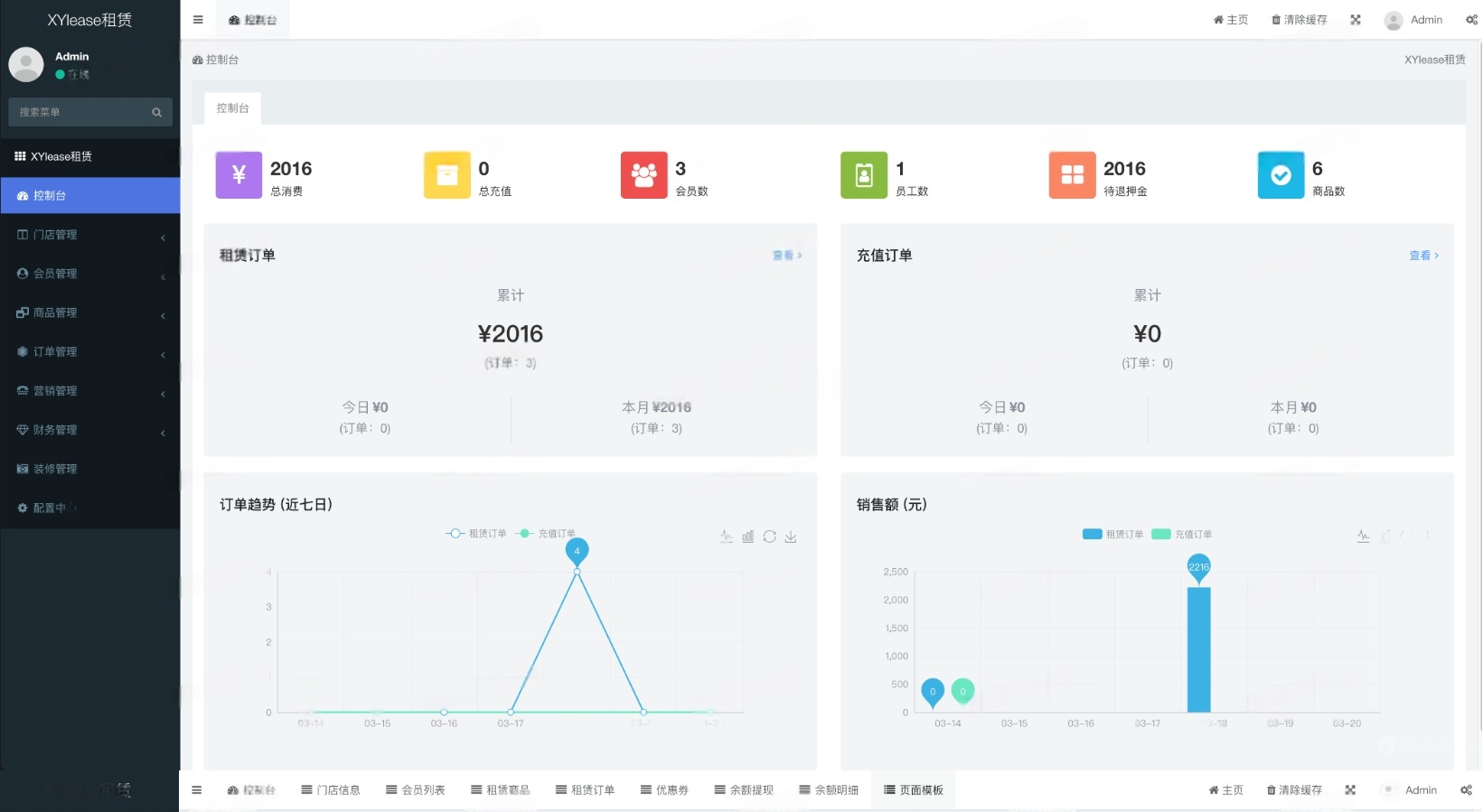Click the red 会员数 users icon
Image resolution: width=1483 pixels, height=812 pixels.
tap(644, 175)
